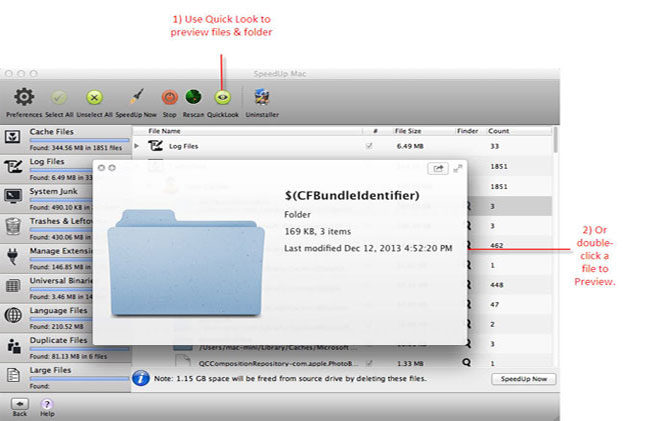Select Large Files sidebar category

click(x=66, y=377)
